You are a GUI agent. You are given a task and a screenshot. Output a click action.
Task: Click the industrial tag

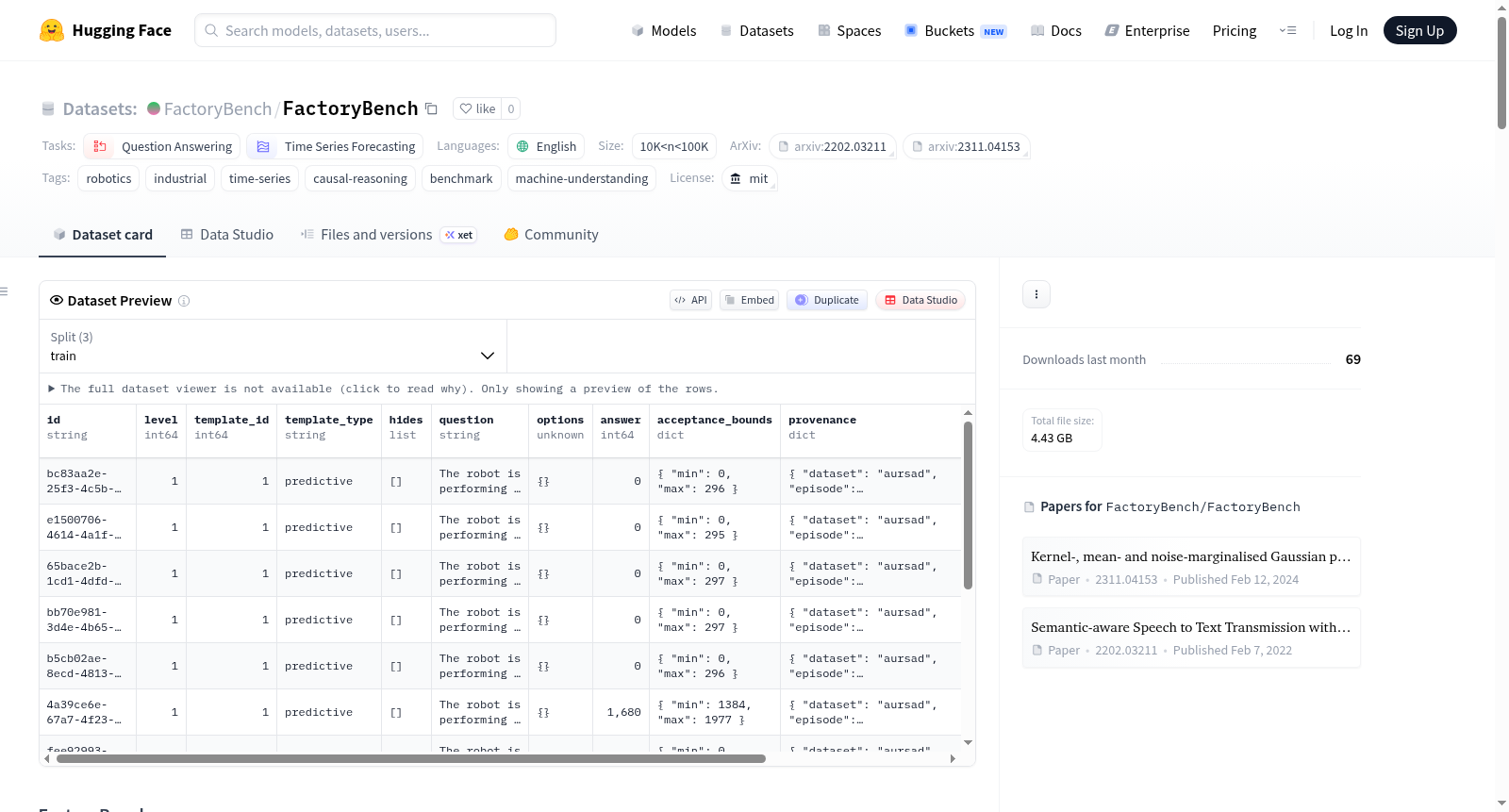[180, 178]
